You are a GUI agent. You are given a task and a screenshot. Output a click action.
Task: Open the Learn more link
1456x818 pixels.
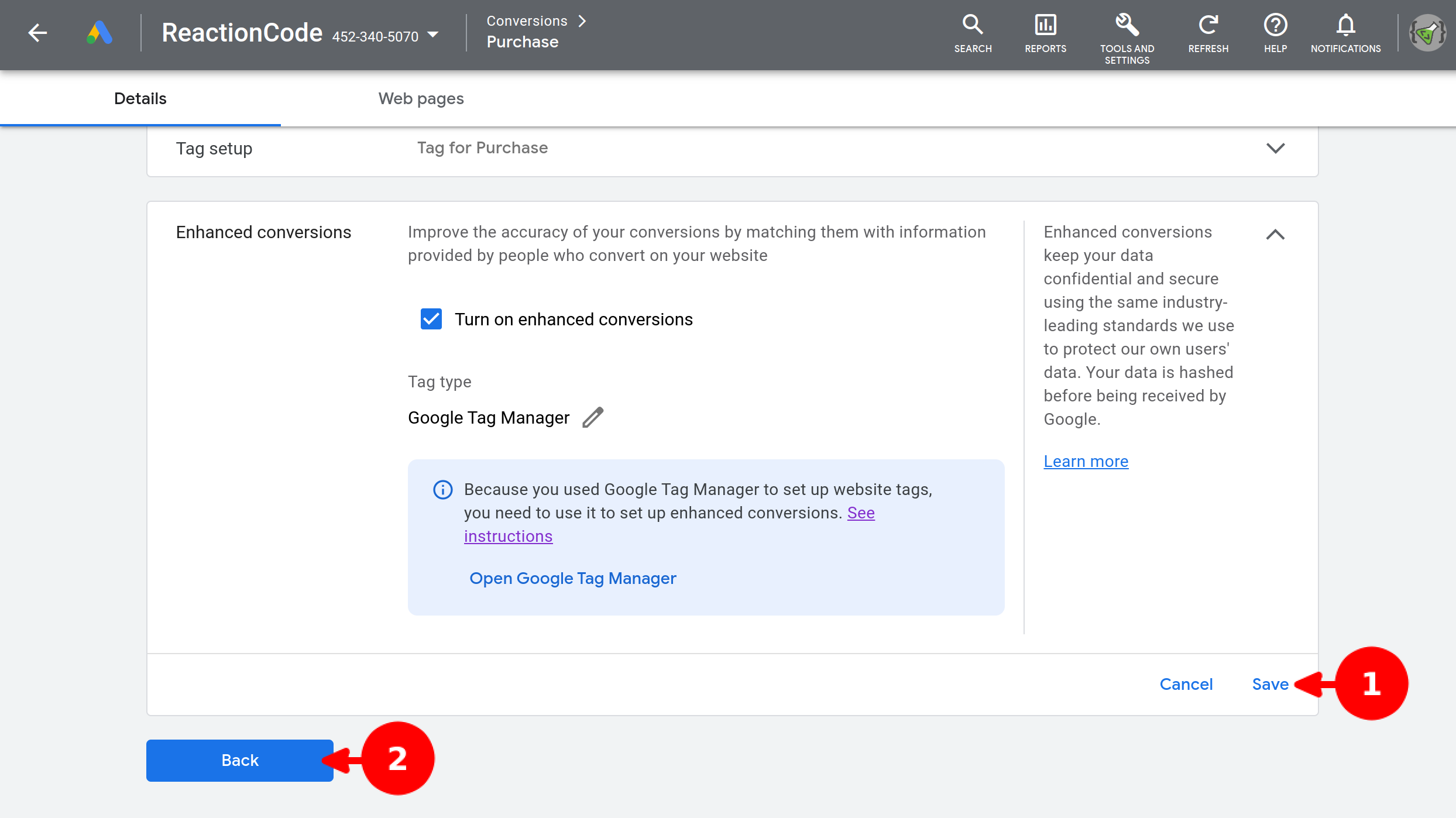tap(1086, 461)
